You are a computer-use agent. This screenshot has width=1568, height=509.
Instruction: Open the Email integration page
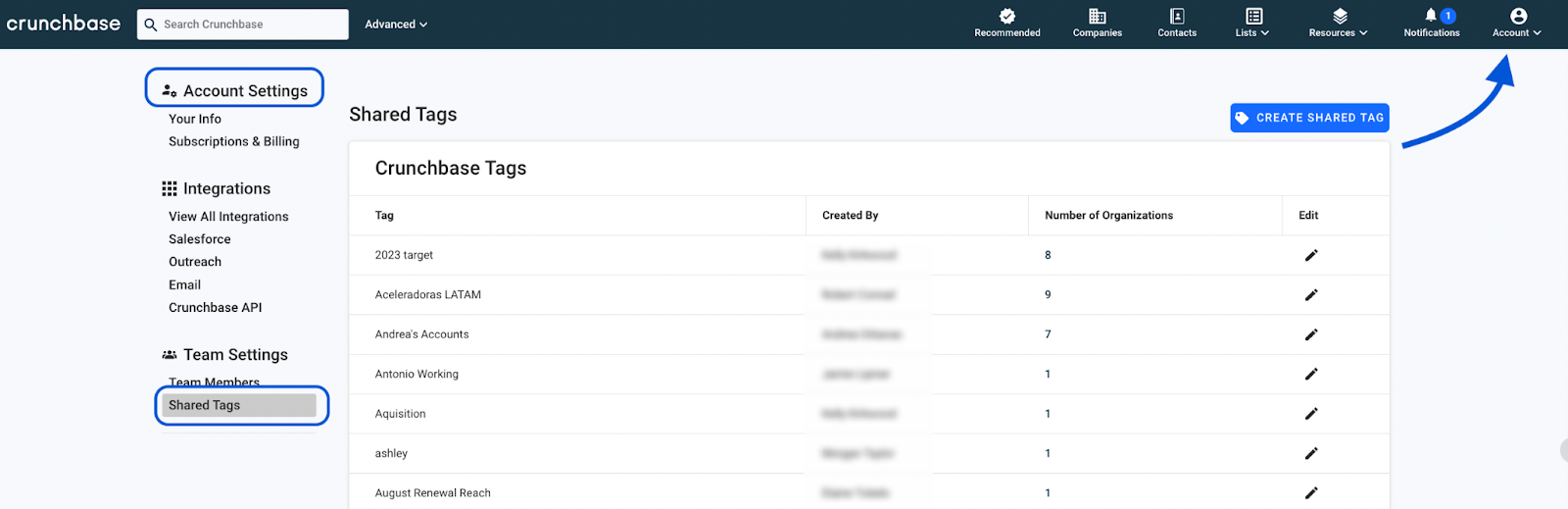184,284
